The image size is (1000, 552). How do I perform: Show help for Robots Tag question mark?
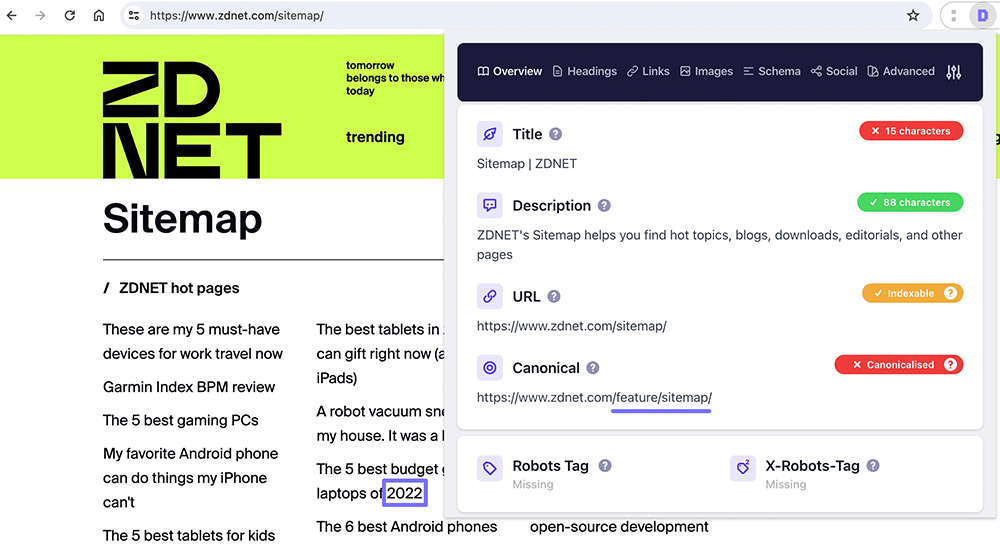pos(605,466)
